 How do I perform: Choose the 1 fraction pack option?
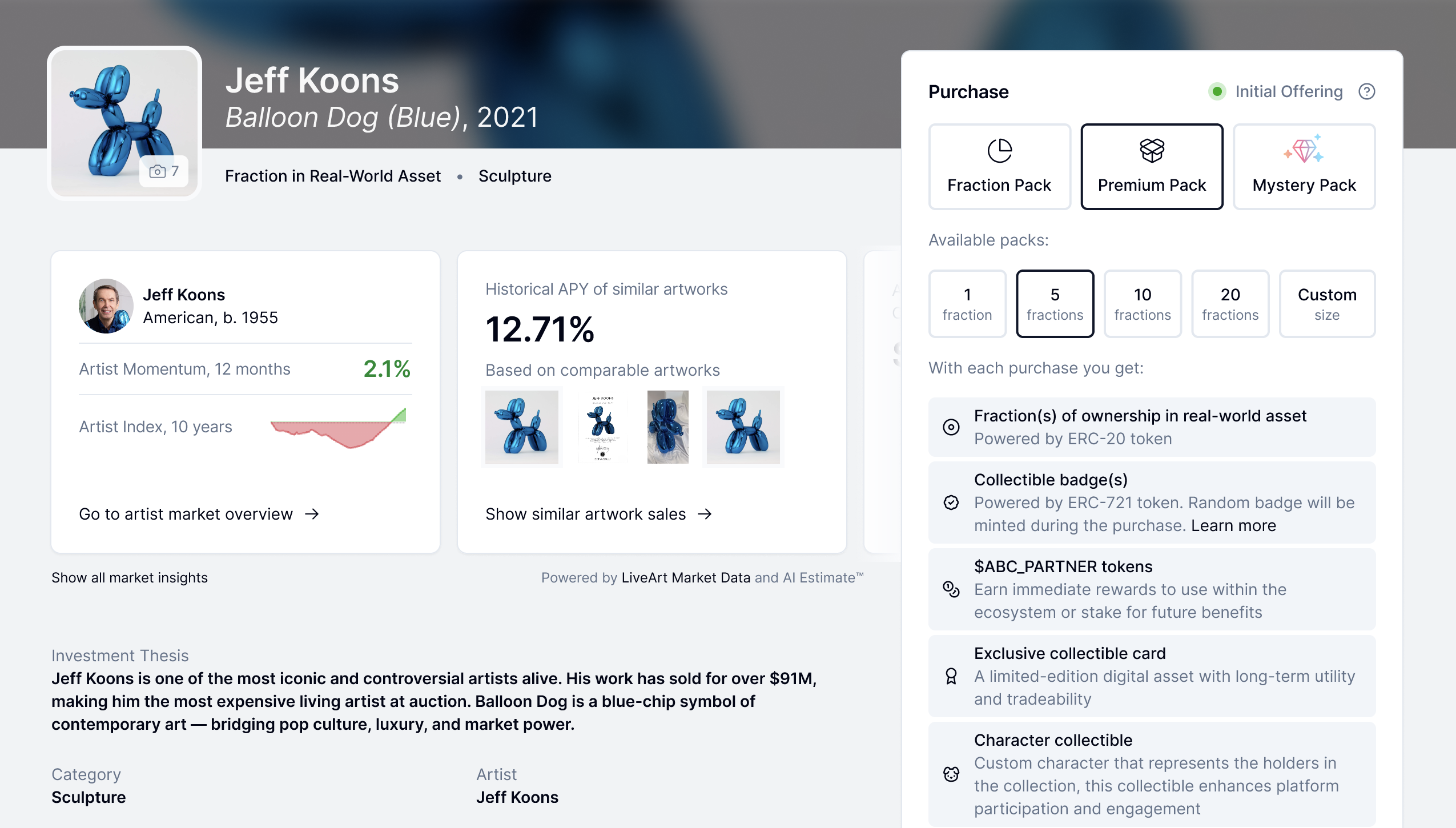pyautogui.click(x=967, y=304)
